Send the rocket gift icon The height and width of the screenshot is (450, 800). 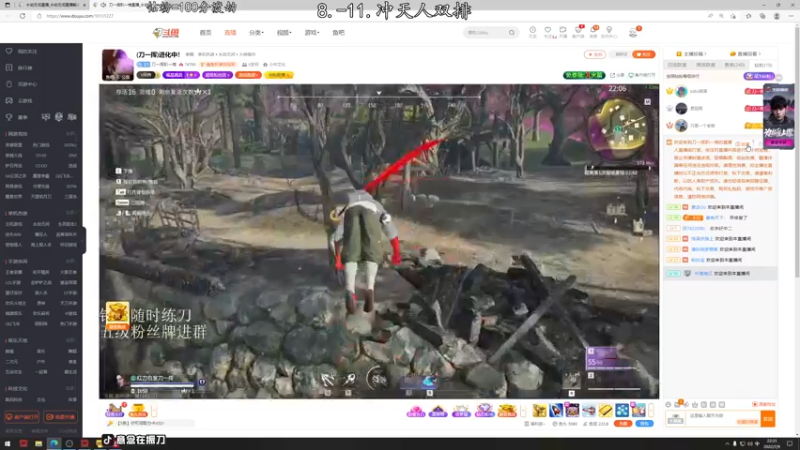pyautogui.click(x=556, y=410)
